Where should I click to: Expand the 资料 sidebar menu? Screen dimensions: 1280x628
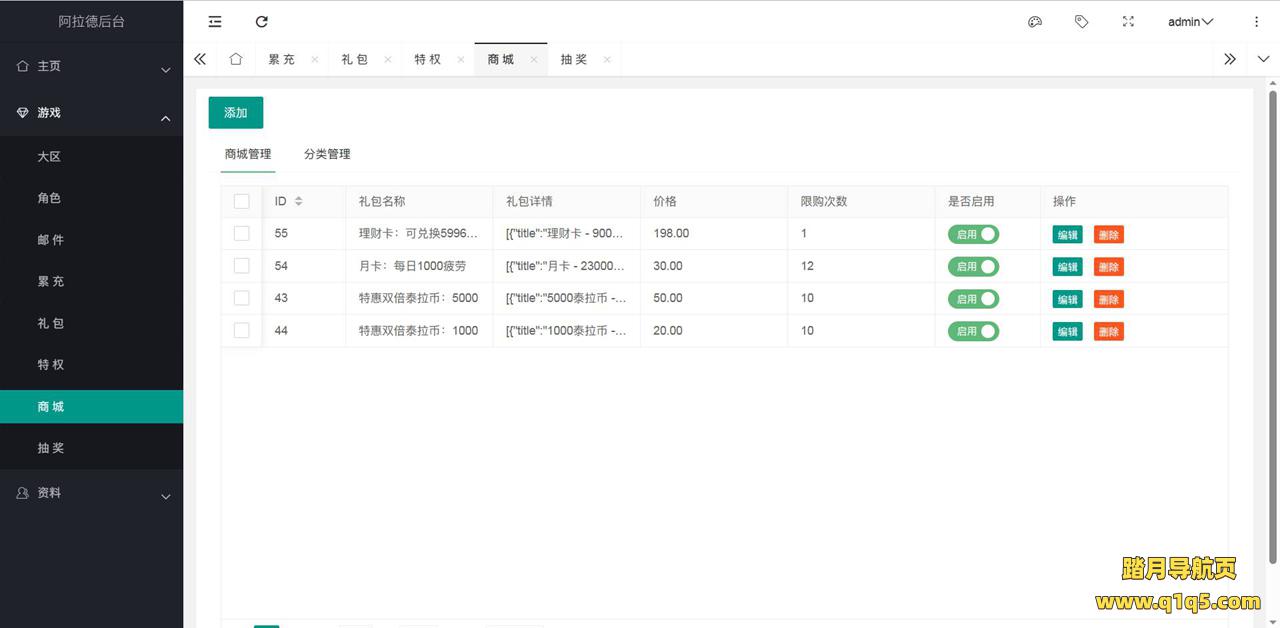[92, 493]
